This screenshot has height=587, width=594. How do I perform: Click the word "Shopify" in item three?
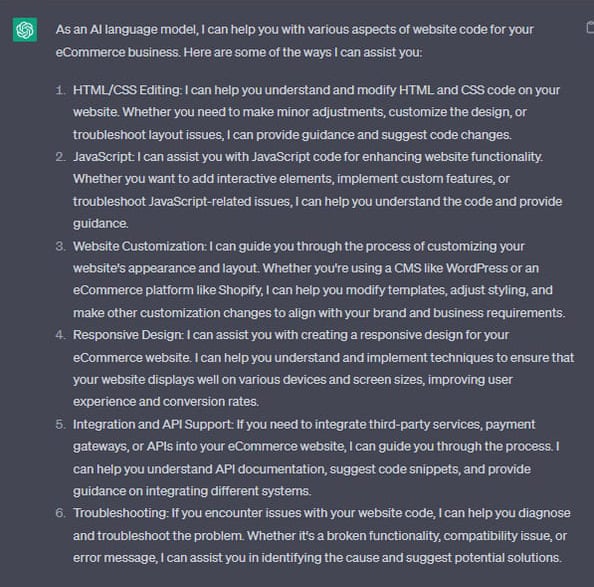(x=240, y=290)
